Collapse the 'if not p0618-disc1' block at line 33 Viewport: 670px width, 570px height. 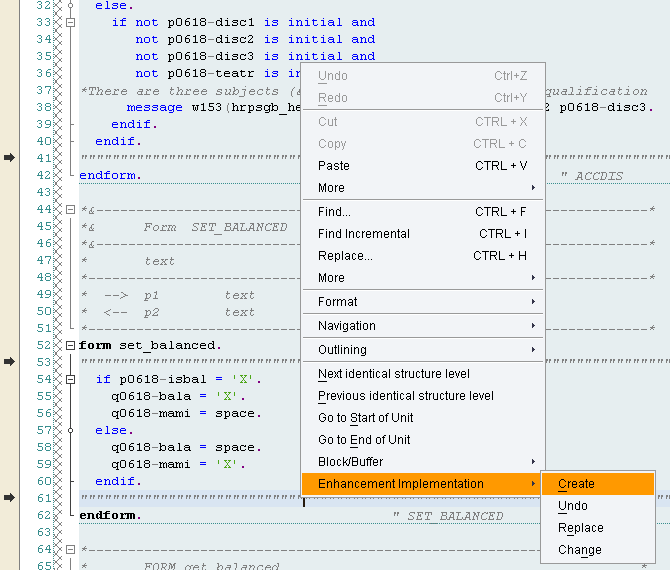71,22
